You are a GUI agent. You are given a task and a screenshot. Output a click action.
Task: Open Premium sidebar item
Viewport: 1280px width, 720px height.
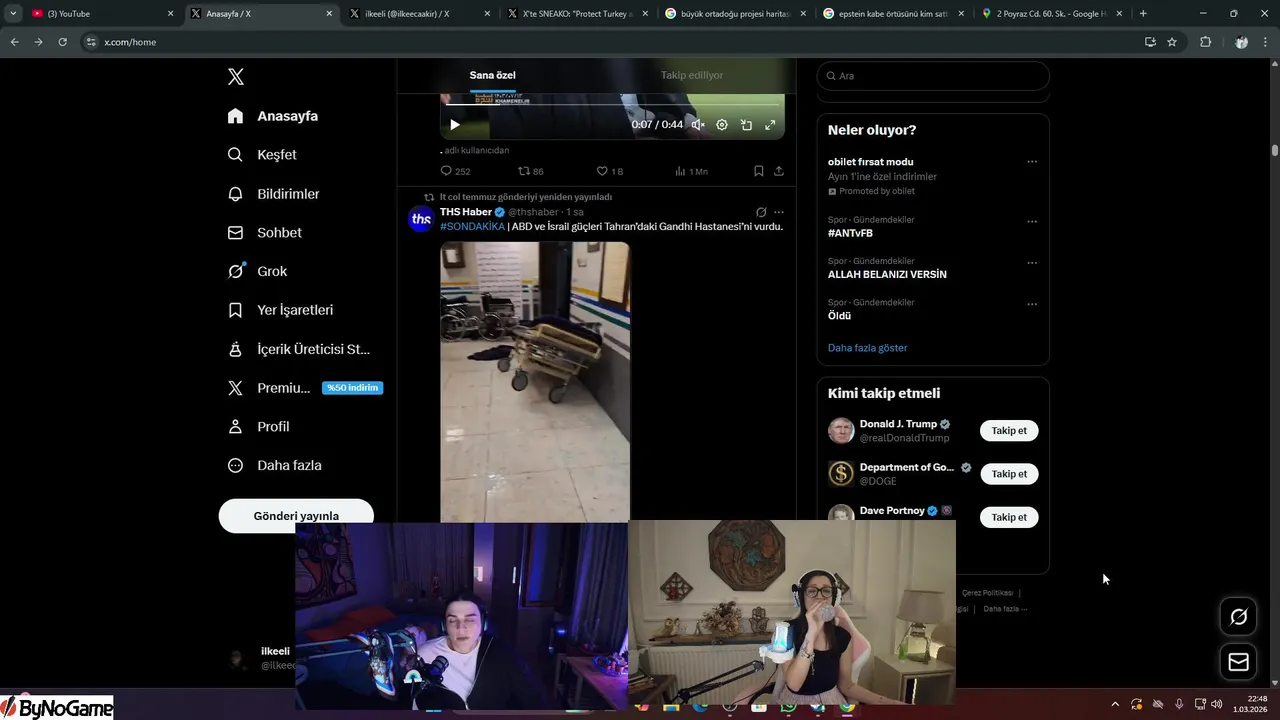coord(304,388)
